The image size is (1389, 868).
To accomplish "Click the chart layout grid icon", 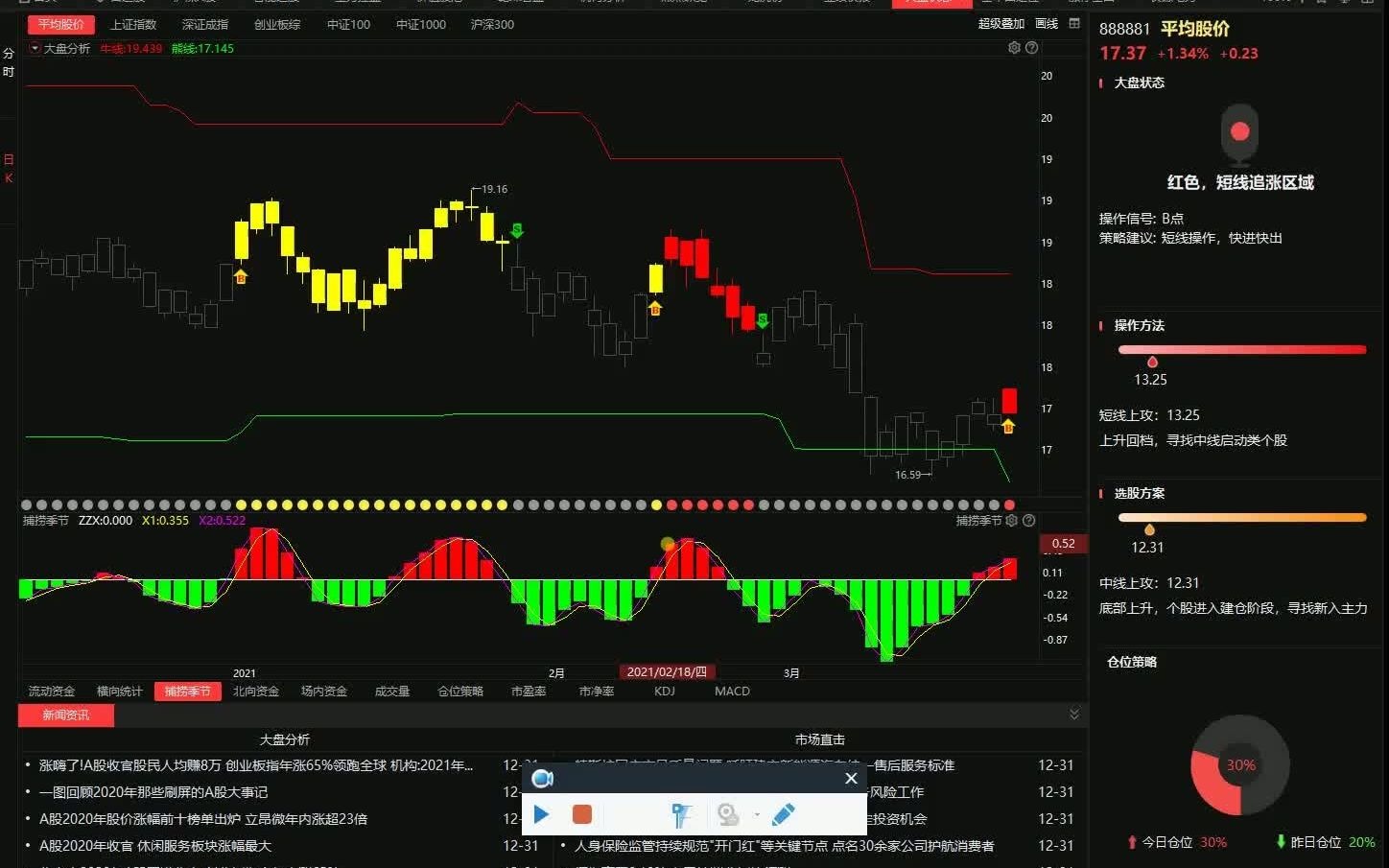I will (1074, 24).
